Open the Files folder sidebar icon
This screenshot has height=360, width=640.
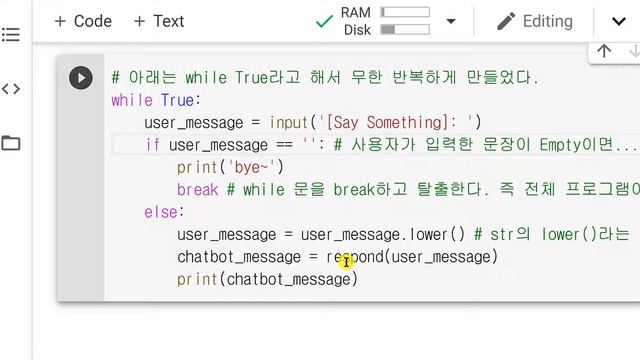(11, 143)
